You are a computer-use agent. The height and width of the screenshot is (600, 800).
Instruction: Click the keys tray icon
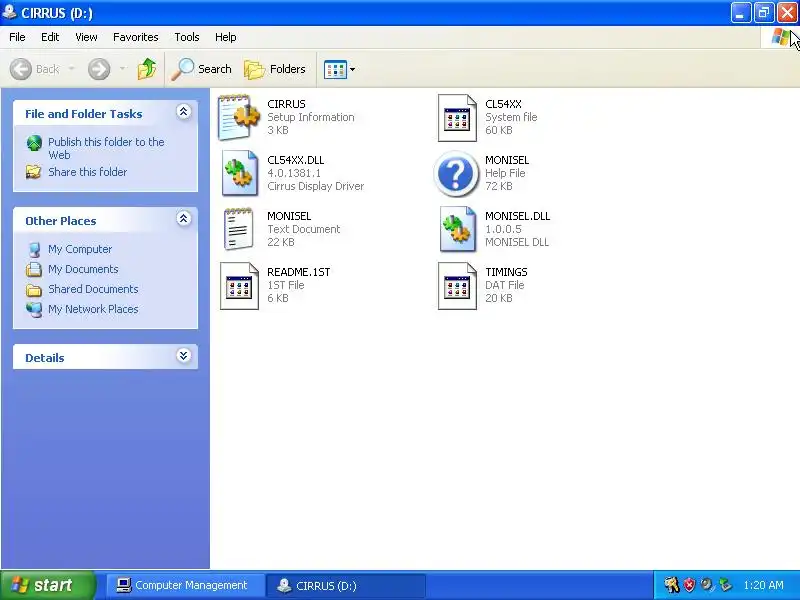[x=671, y=585]
